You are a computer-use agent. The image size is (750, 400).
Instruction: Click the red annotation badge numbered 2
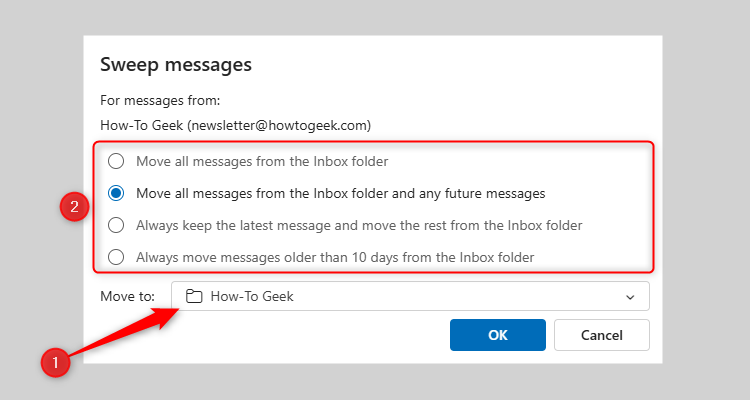(x=70, y=208)
